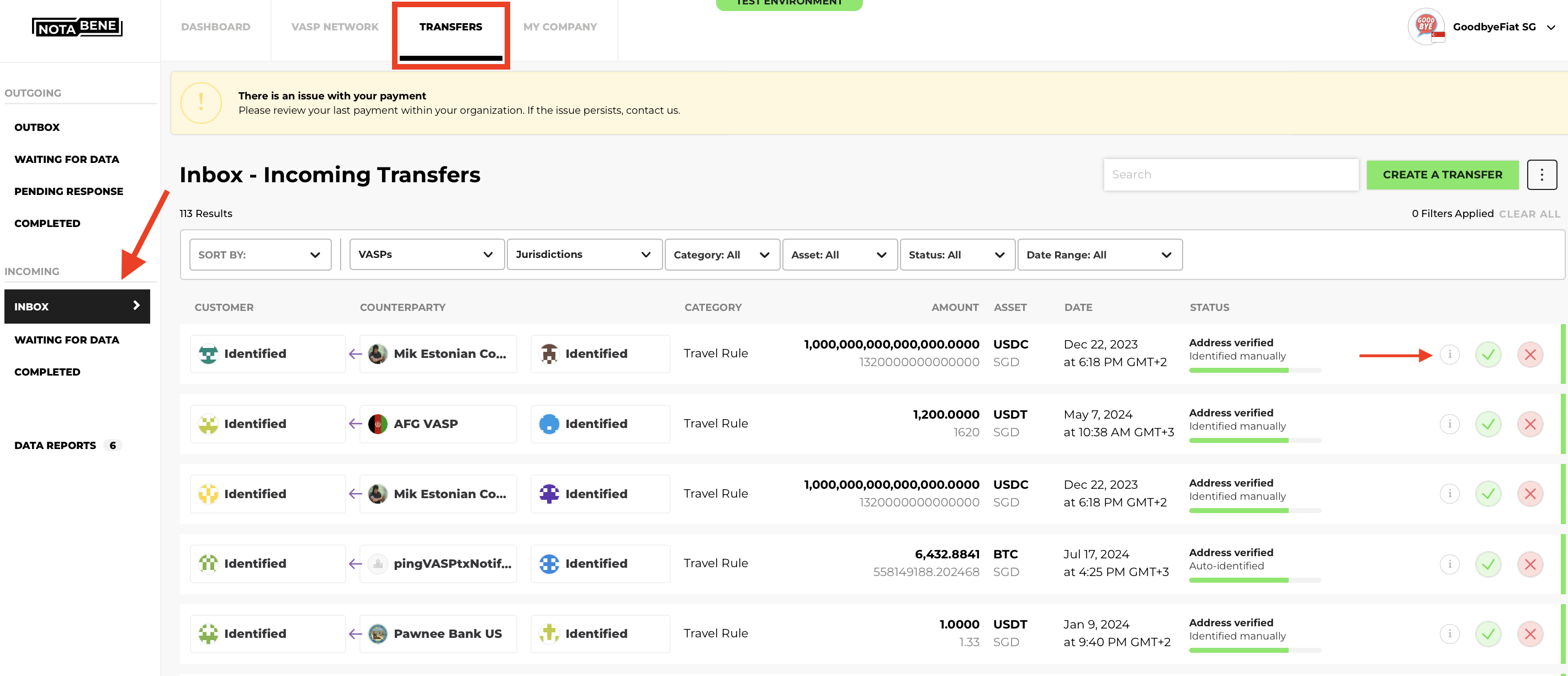Click the AFG VASP flag icon
The width and height of the screenshot is (1568, 676).
click(x=378, y=424)
